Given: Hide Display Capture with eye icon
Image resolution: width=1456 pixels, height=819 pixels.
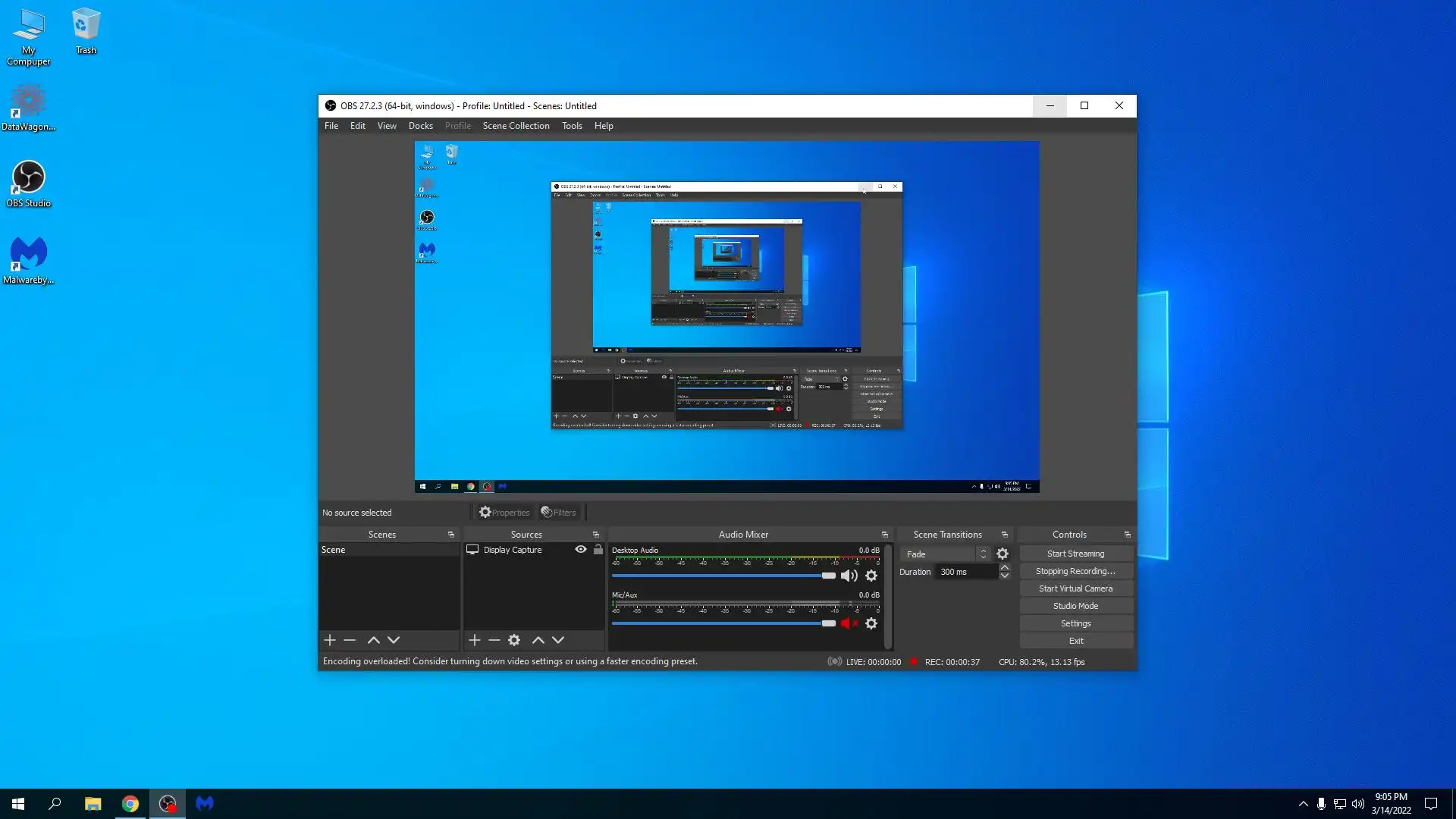Looking at the screenshot, I should (581, 550).
